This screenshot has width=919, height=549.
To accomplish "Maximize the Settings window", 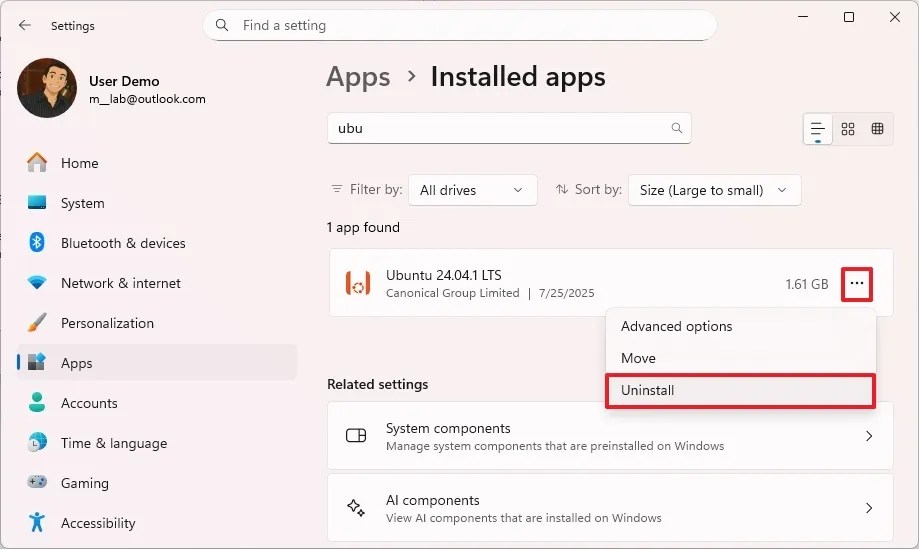I will click(849, 17).
